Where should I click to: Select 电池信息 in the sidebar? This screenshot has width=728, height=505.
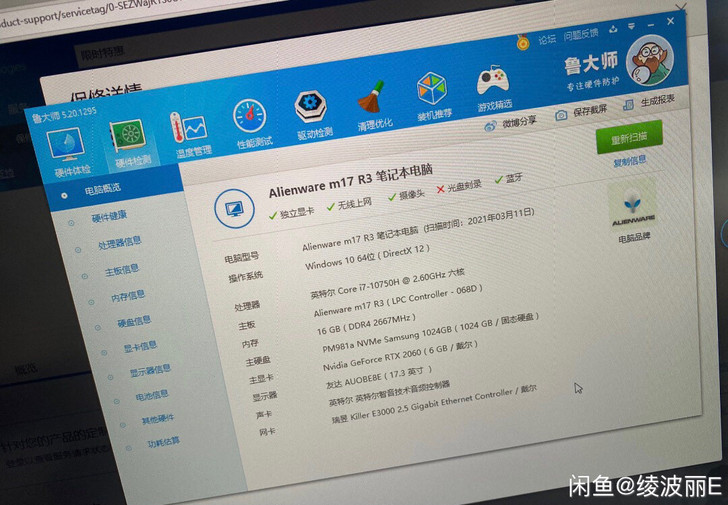click(151, 396)
